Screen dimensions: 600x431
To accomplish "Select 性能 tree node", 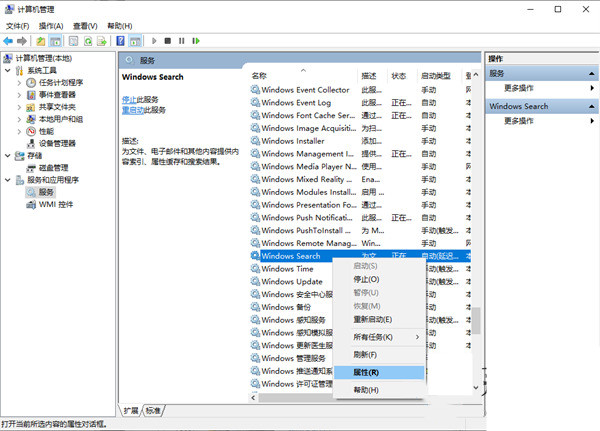I will point(46,131).
